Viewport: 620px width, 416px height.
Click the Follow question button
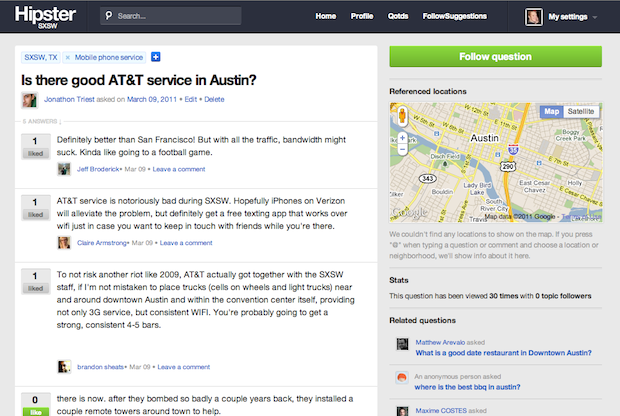[495, 57]
